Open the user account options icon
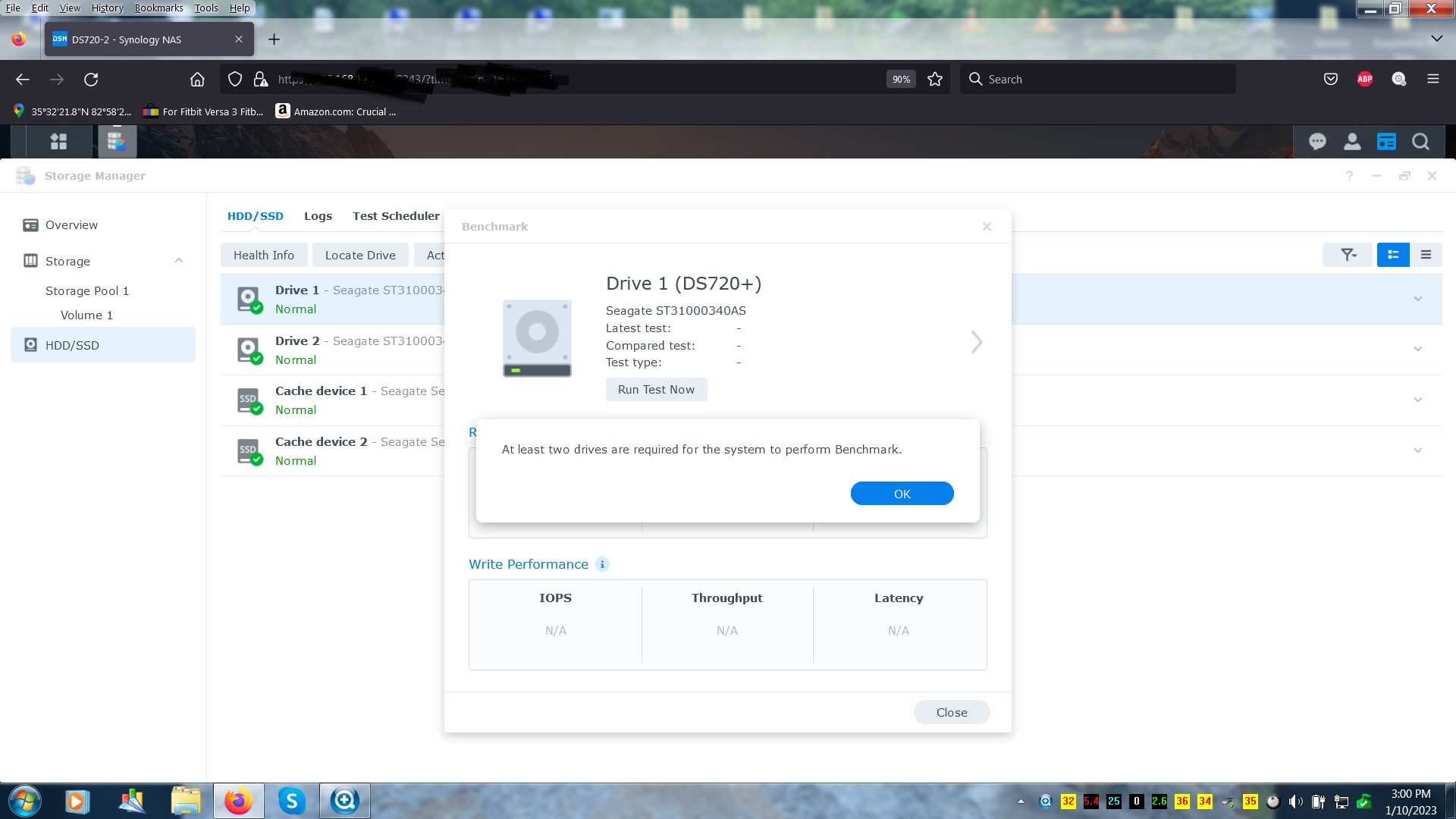 click(x=1352, y=141)
